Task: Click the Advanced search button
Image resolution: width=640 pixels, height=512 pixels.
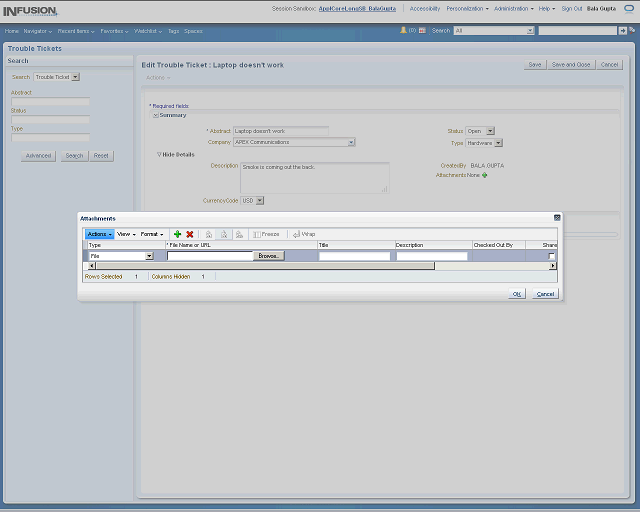Action: [x=38, y=156]
